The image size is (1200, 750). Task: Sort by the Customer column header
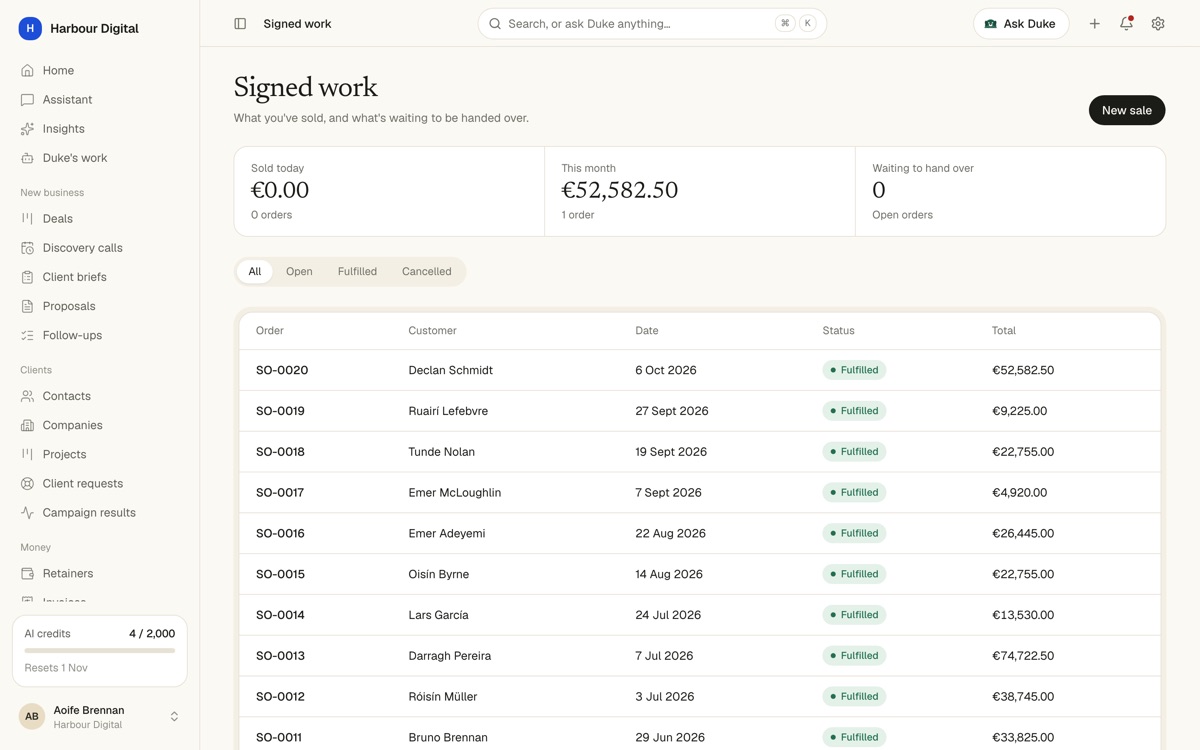click(432, 331)
